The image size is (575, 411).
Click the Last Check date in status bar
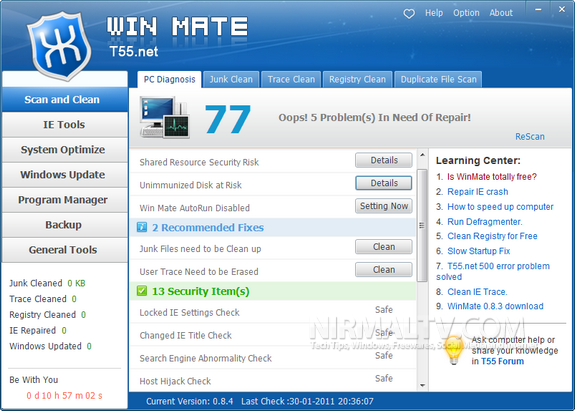pos(307,401)
